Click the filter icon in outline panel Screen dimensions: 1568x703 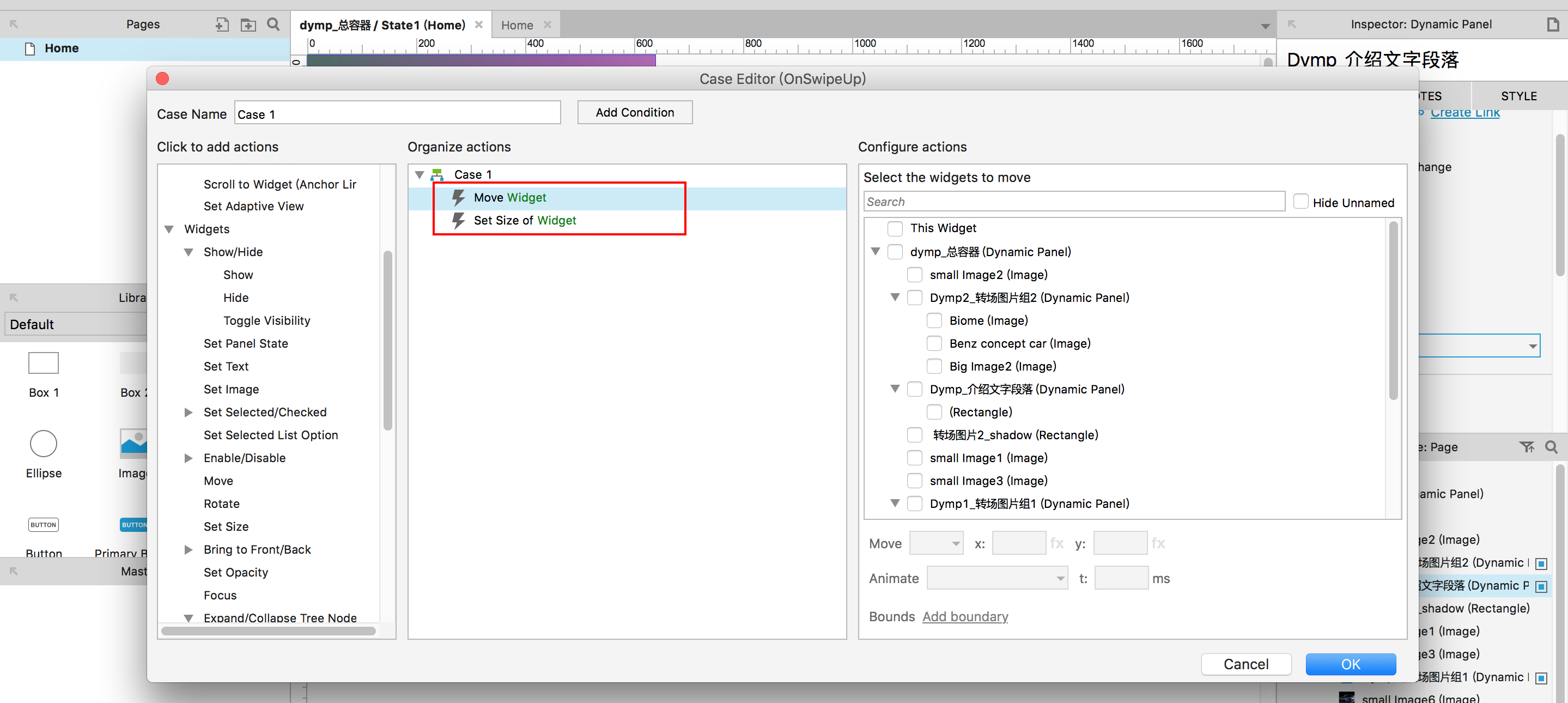coord(1526,447)
